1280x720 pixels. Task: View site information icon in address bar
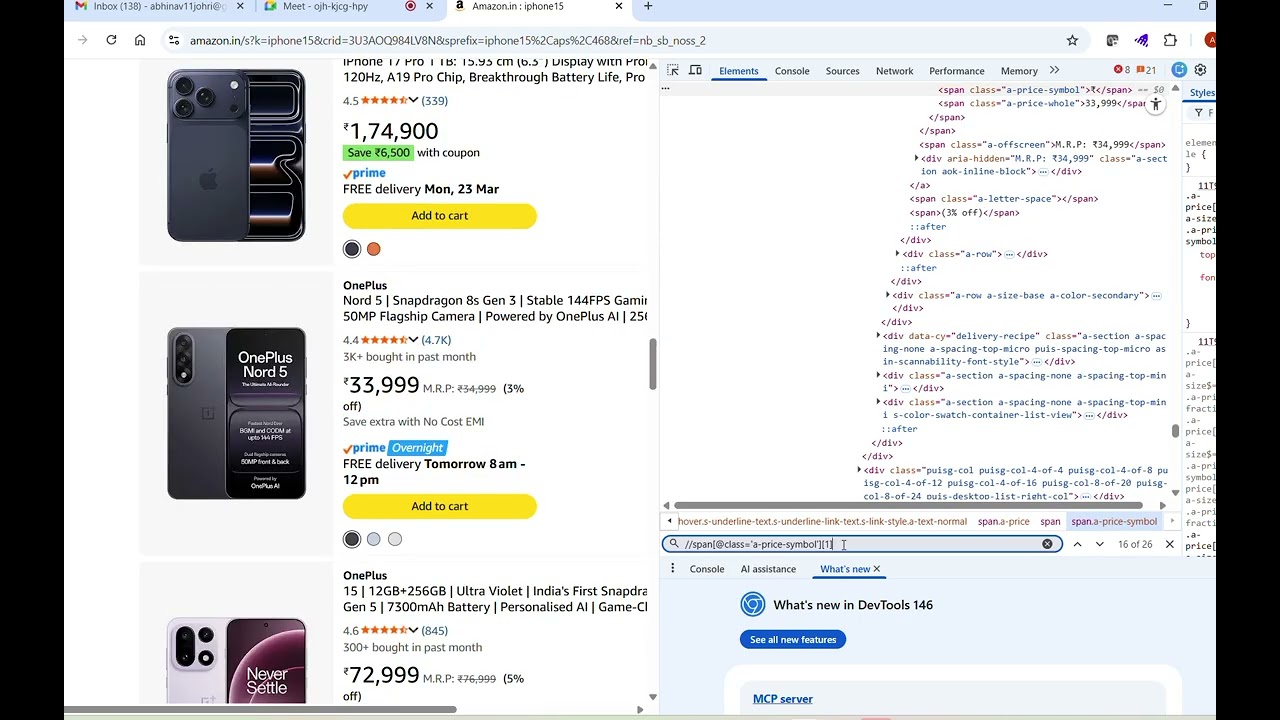[174, 40]
